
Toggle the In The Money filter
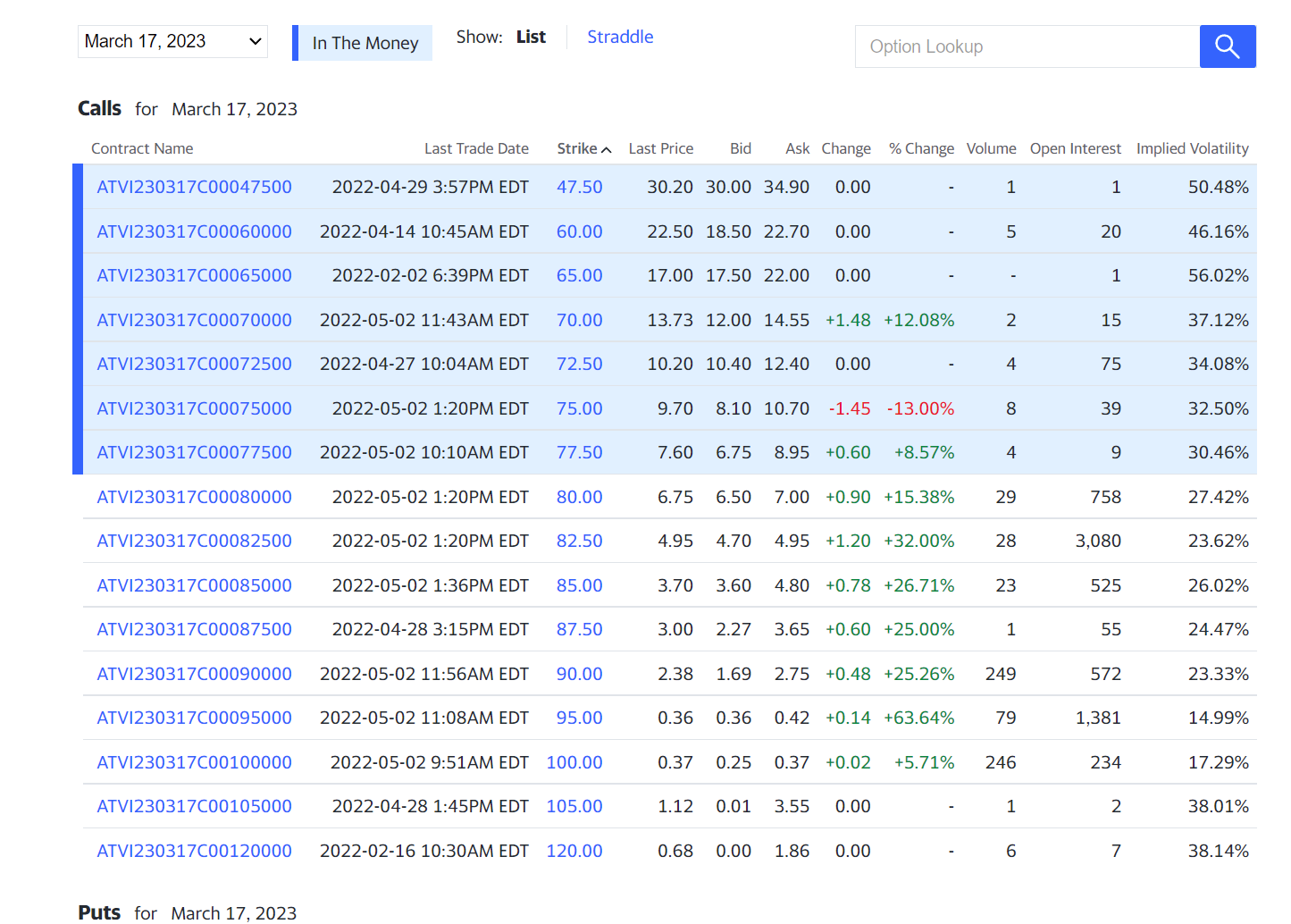click(x=363, y=43)
